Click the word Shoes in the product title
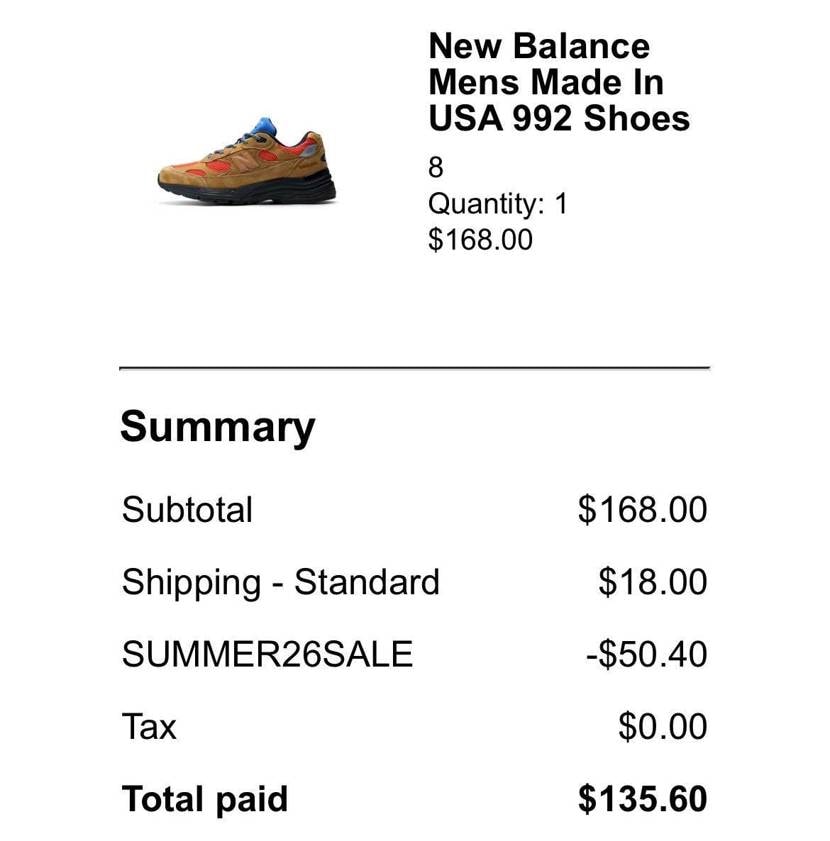The height and width of the screenshot is (841, 830). pyautogui.click(x=637, y=118)
